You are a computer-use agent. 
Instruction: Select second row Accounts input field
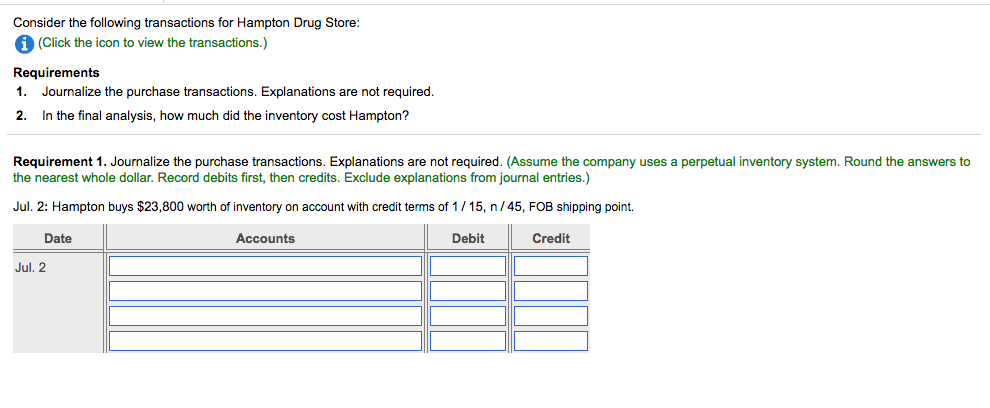click(x=265, y=291)
